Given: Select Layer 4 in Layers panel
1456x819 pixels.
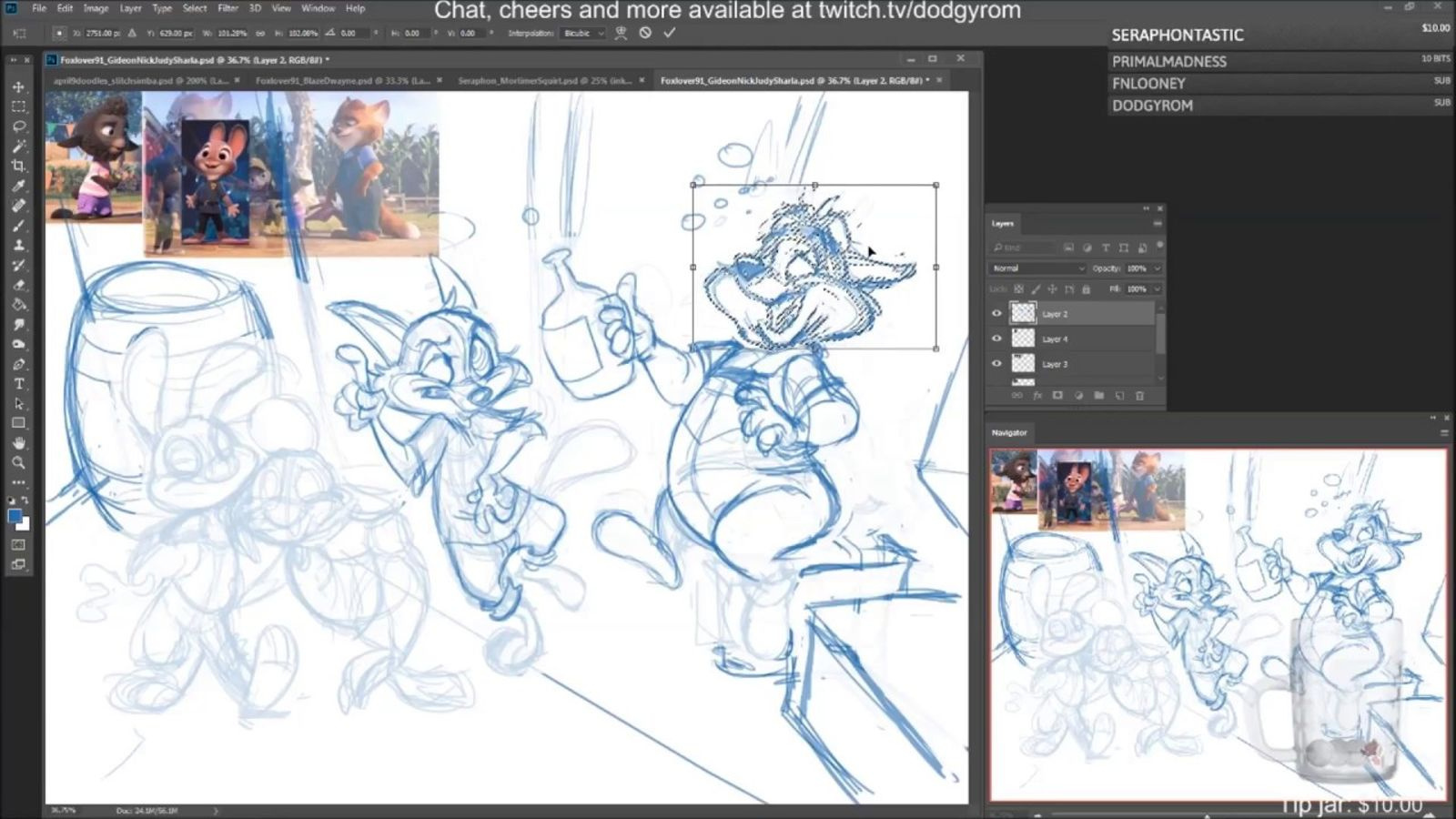Looking at the screenshot, I should tap(1072, 339).
